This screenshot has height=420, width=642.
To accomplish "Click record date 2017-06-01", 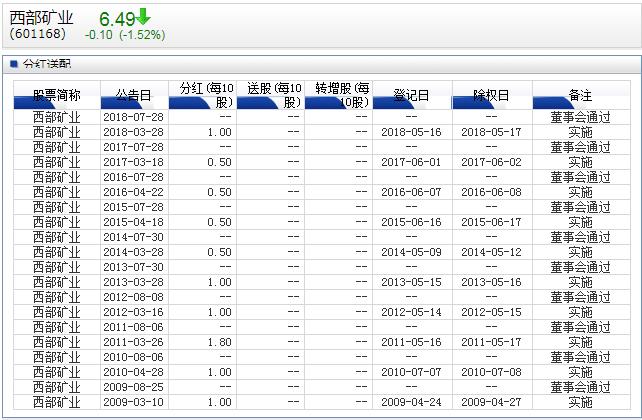I will tap(411, 163).
